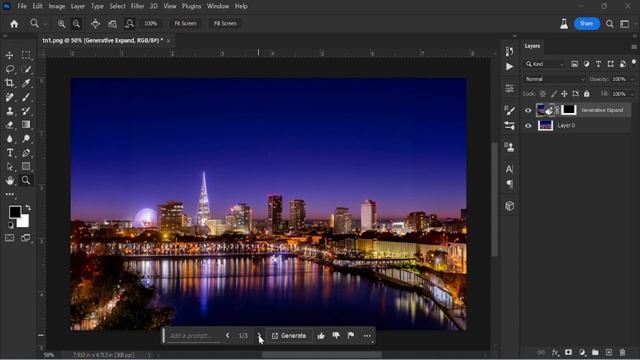Toggle adjustment layer filter
The width and height of the screenshot is (640, 360).
pos(587,64)
